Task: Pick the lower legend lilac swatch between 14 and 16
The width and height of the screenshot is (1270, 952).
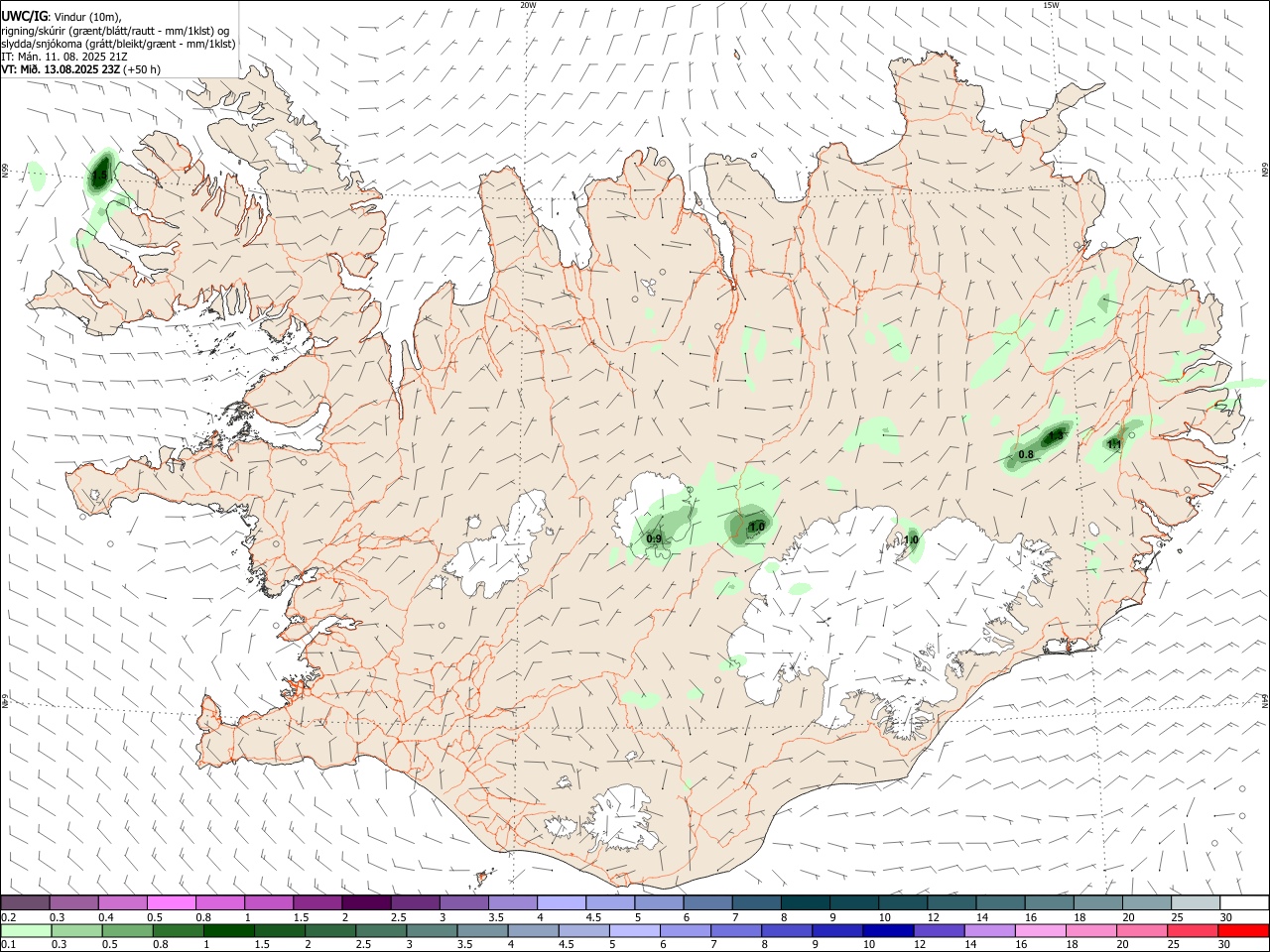Action: click(989, 930)
